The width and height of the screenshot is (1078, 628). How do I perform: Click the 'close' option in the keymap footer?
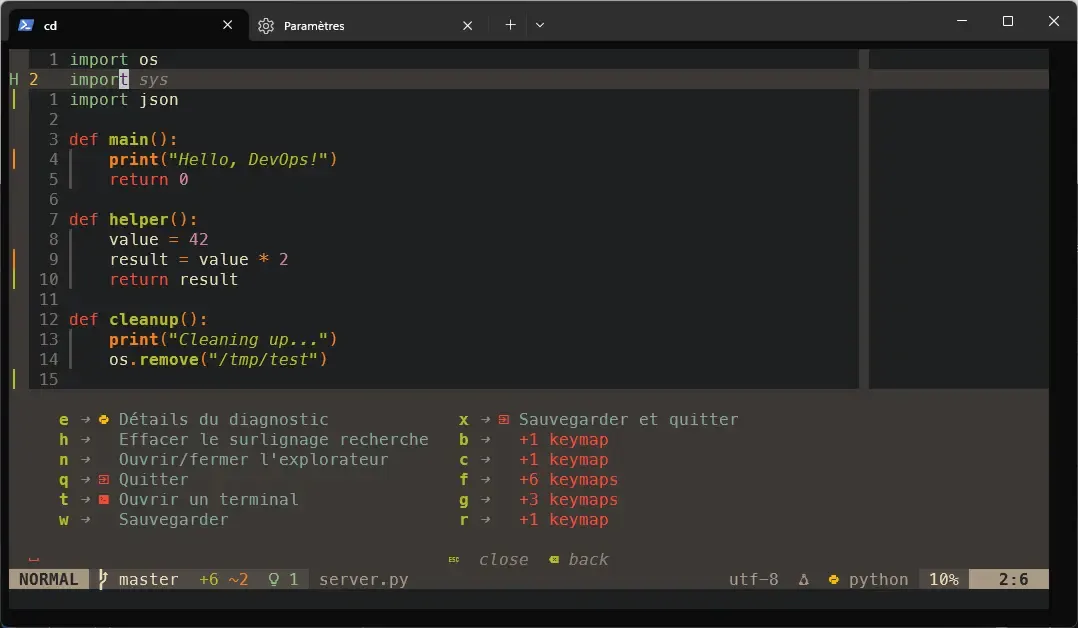(x=504, y=559)
